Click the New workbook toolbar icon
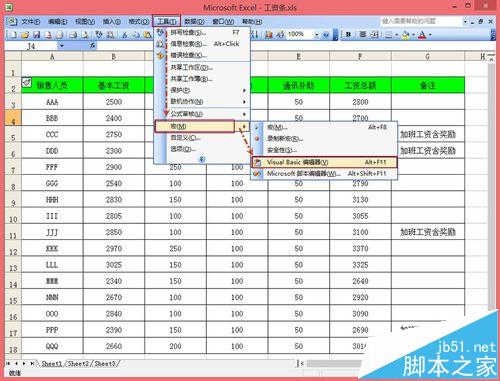 pos(14,34)
